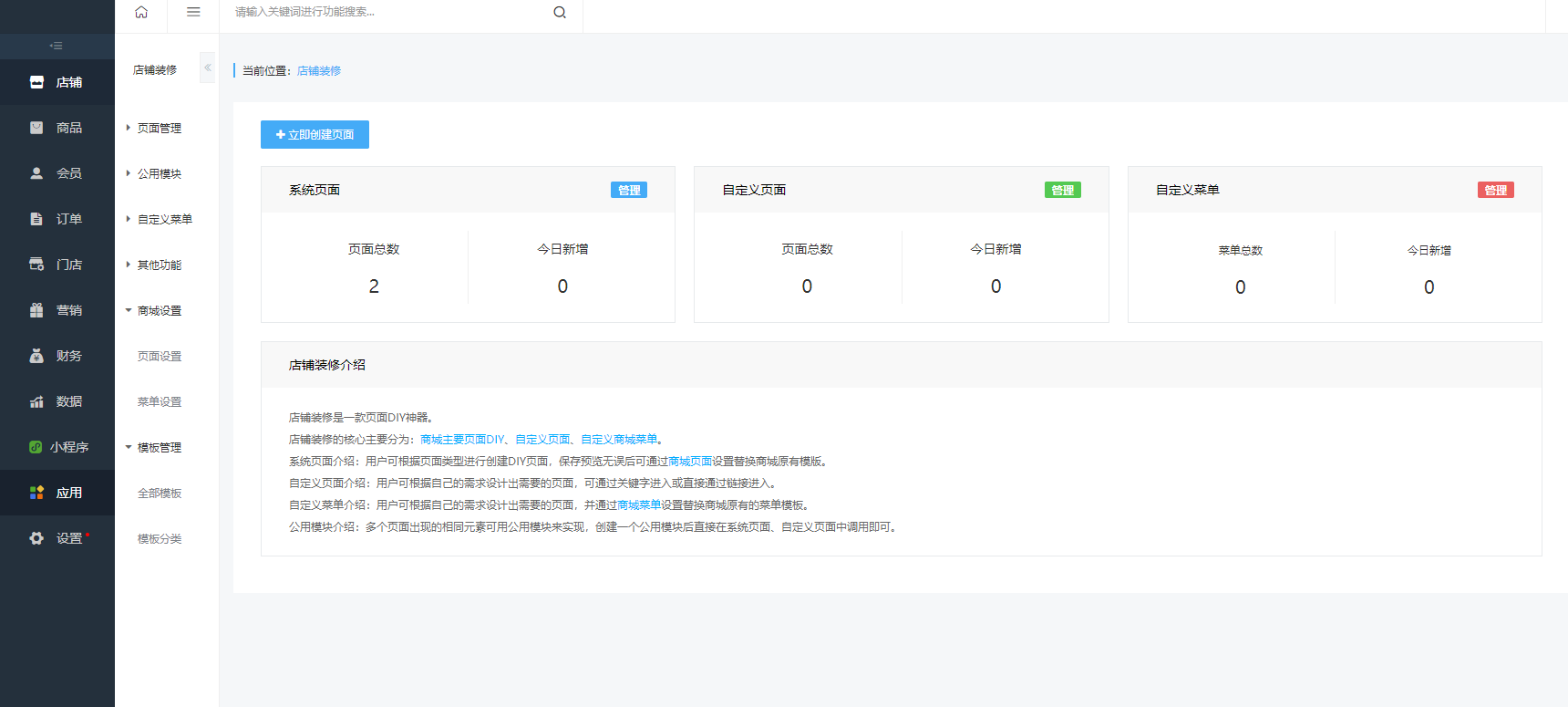Open the 商品 section in sidebar
The image size is (1568, 707).
pyautogui.click(x=57, y=128)
